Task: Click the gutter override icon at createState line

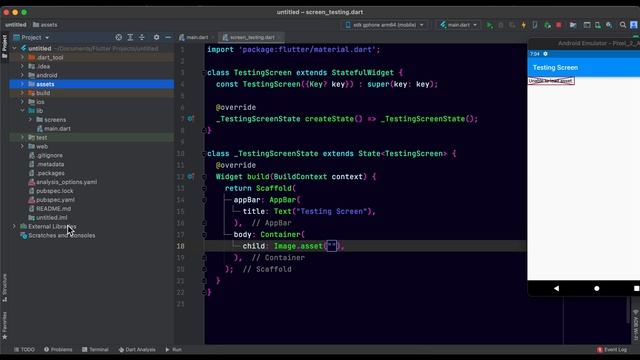Action: 191,119
